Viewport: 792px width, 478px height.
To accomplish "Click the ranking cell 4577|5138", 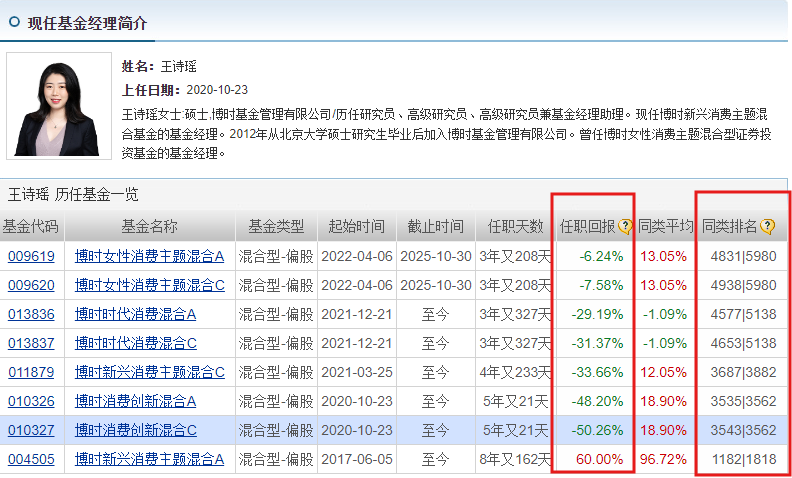I will pyautogui.click(x=743, y=314).
